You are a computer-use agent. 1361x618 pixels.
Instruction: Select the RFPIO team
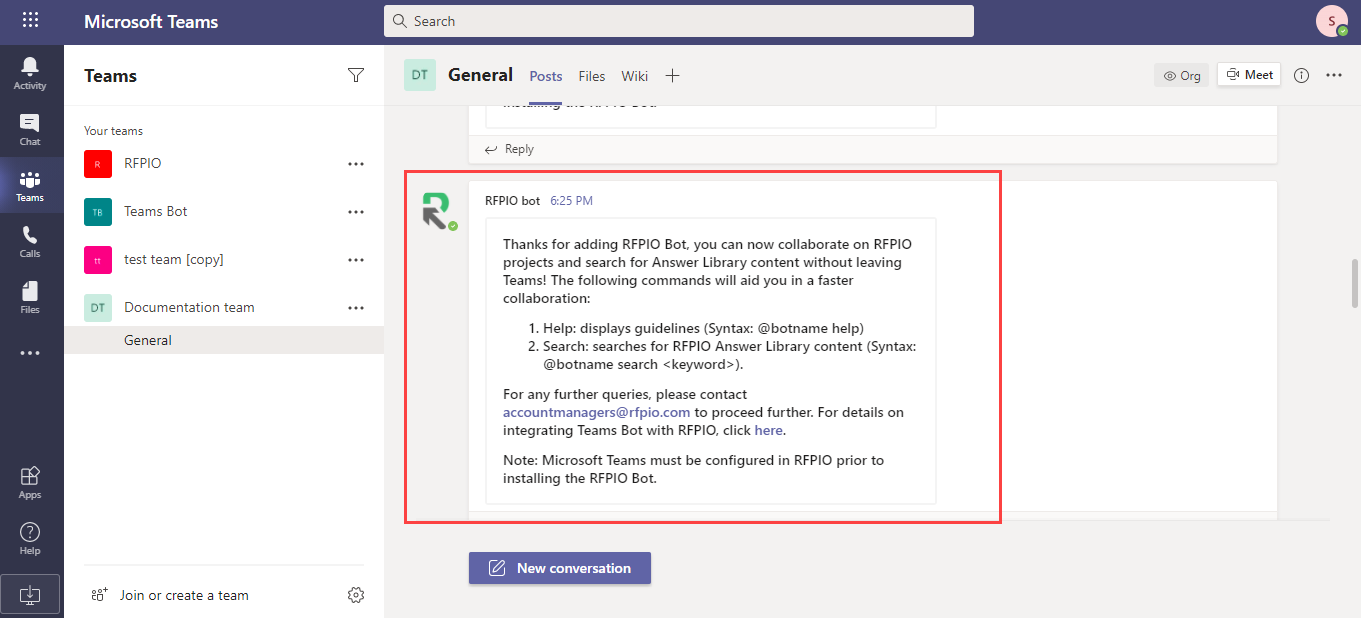[224, 163]
